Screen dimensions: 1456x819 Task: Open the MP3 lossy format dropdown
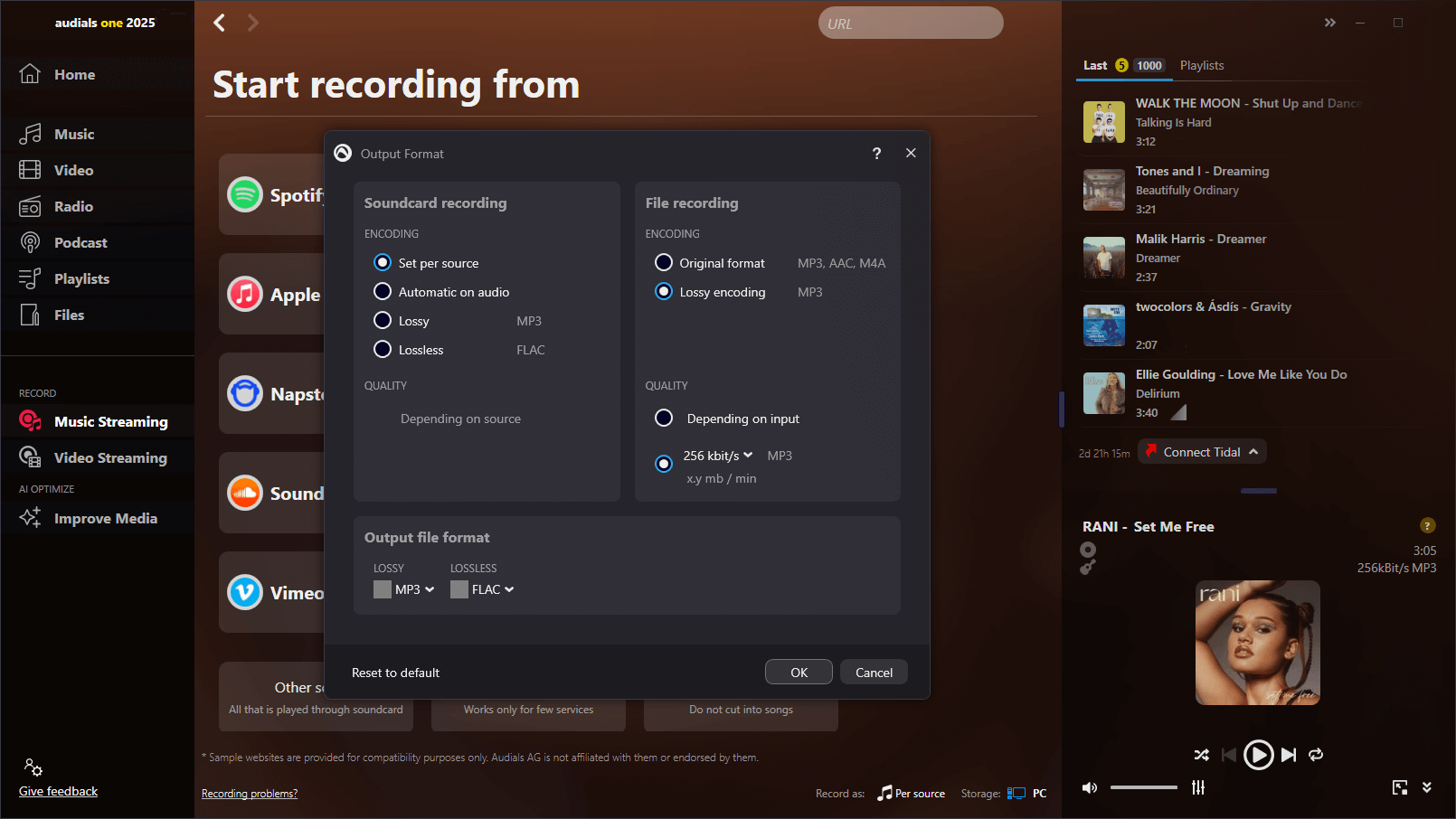click(x=404, y=588)
